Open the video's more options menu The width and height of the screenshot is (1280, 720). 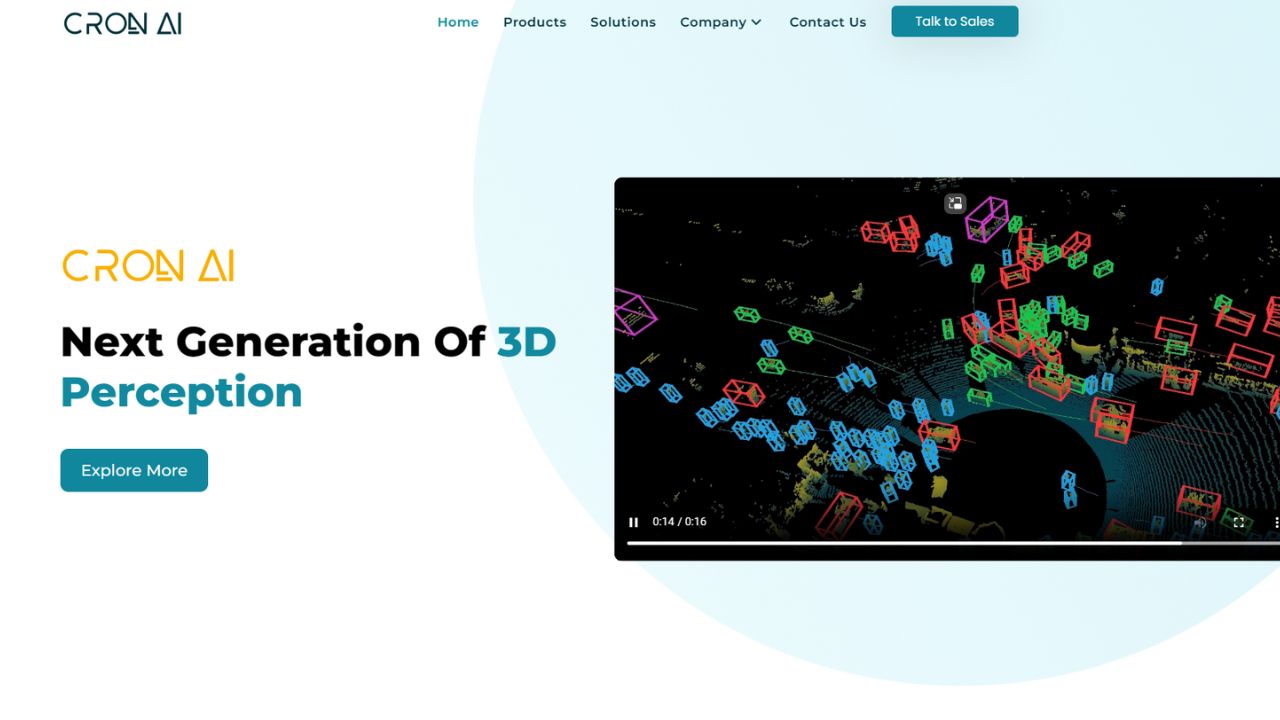(1275, 522)
